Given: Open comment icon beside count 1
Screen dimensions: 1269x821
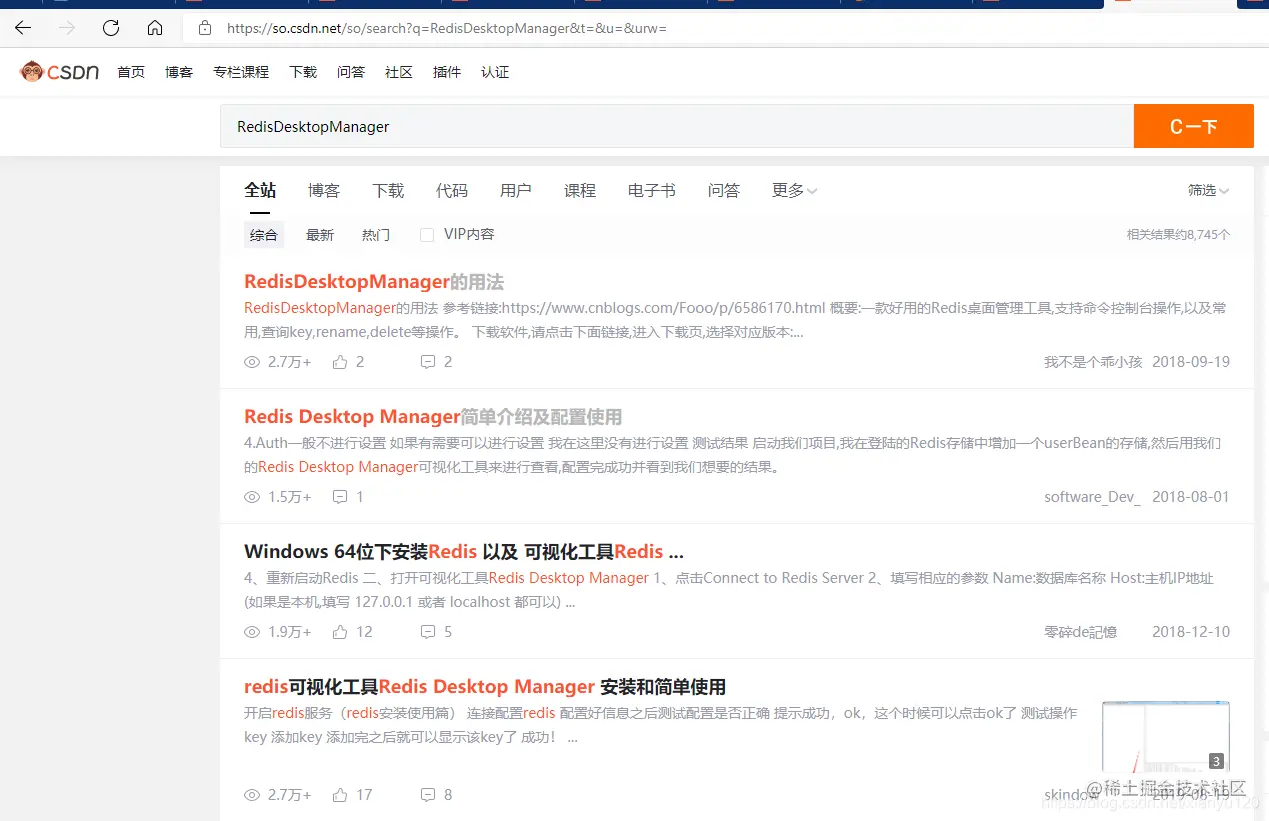Looking at the screenshot, I should pos(340,497).
